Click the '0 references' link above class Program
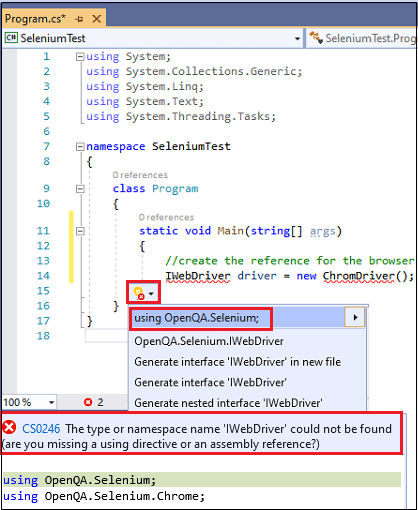Image resolution: width=418 pixels, height=510 pixels. coord(140,175)
